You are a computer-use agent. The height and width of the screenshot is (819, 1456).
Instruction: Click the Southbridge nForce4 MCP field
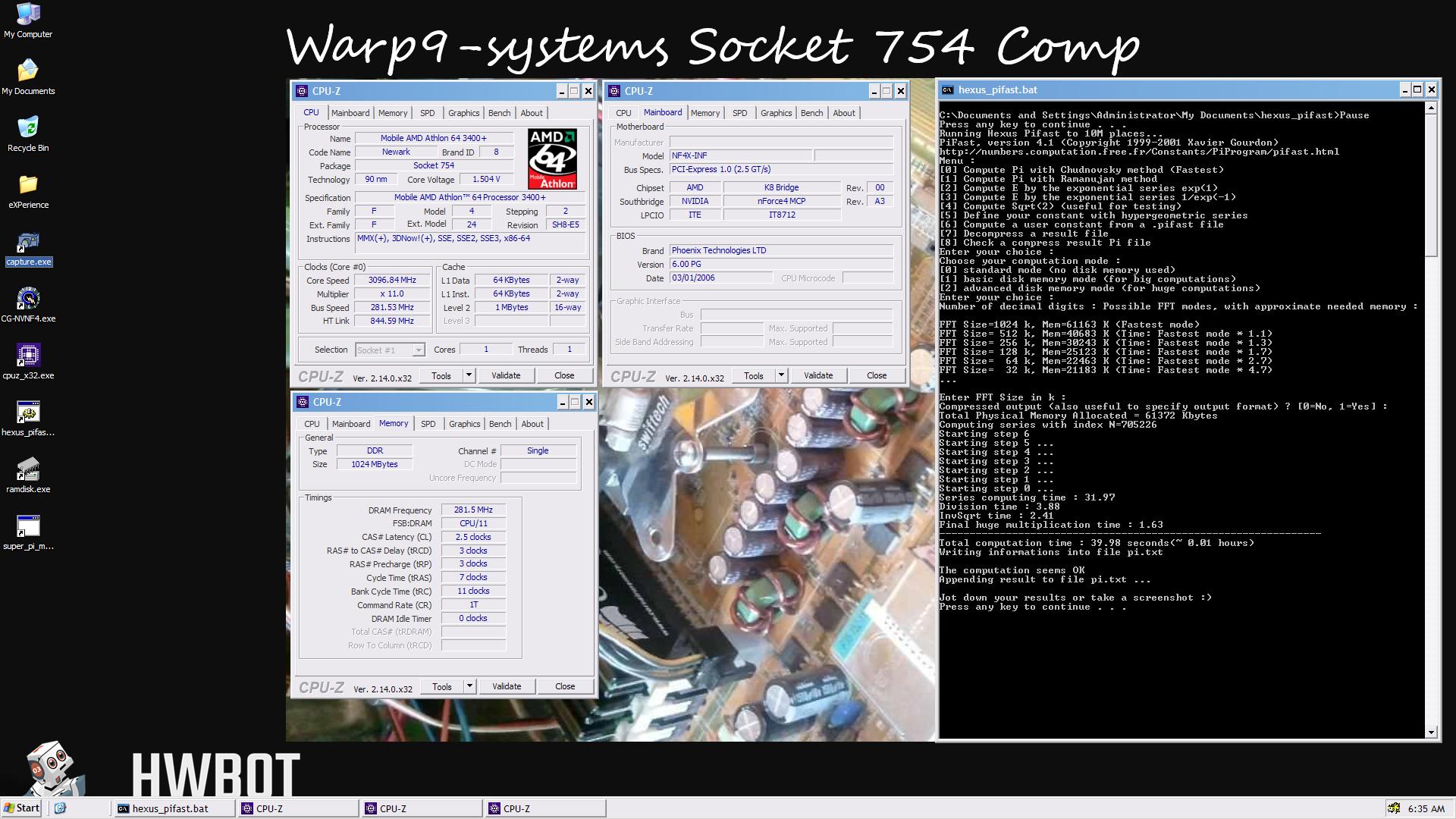(782, 201)
